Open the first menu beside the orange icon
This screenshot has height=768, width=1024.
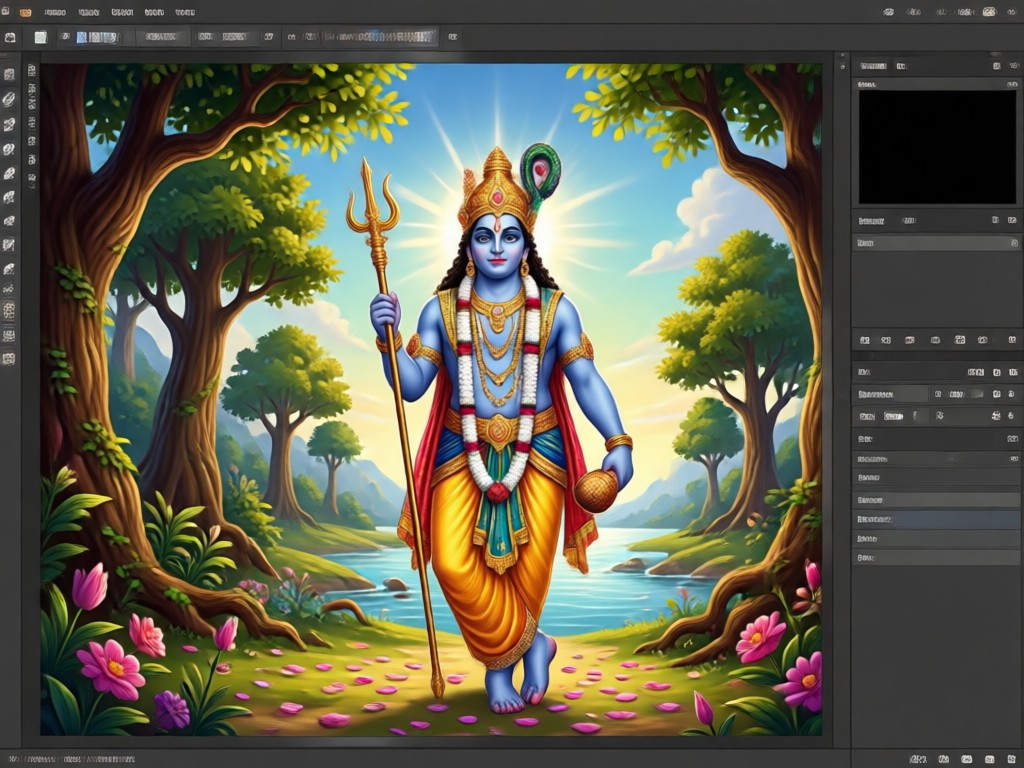[55, 12]
